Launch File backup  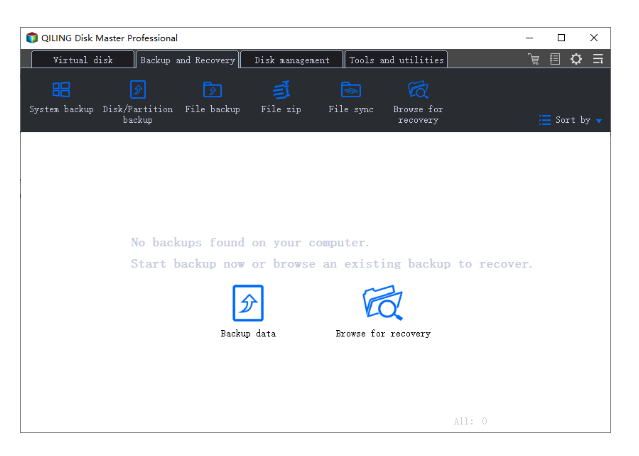click(212, 98)
